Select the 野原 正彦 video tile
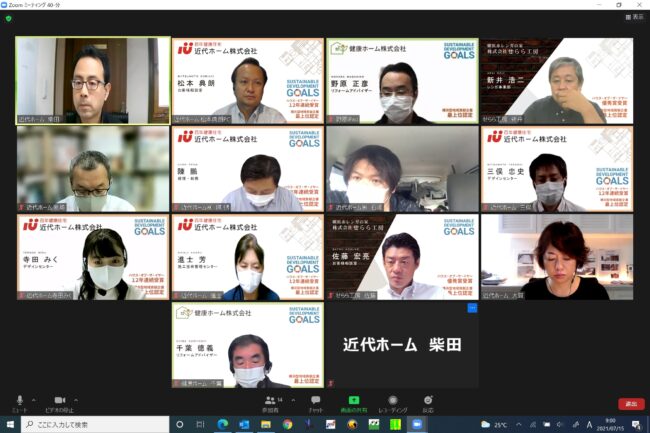 click(403, 81)
